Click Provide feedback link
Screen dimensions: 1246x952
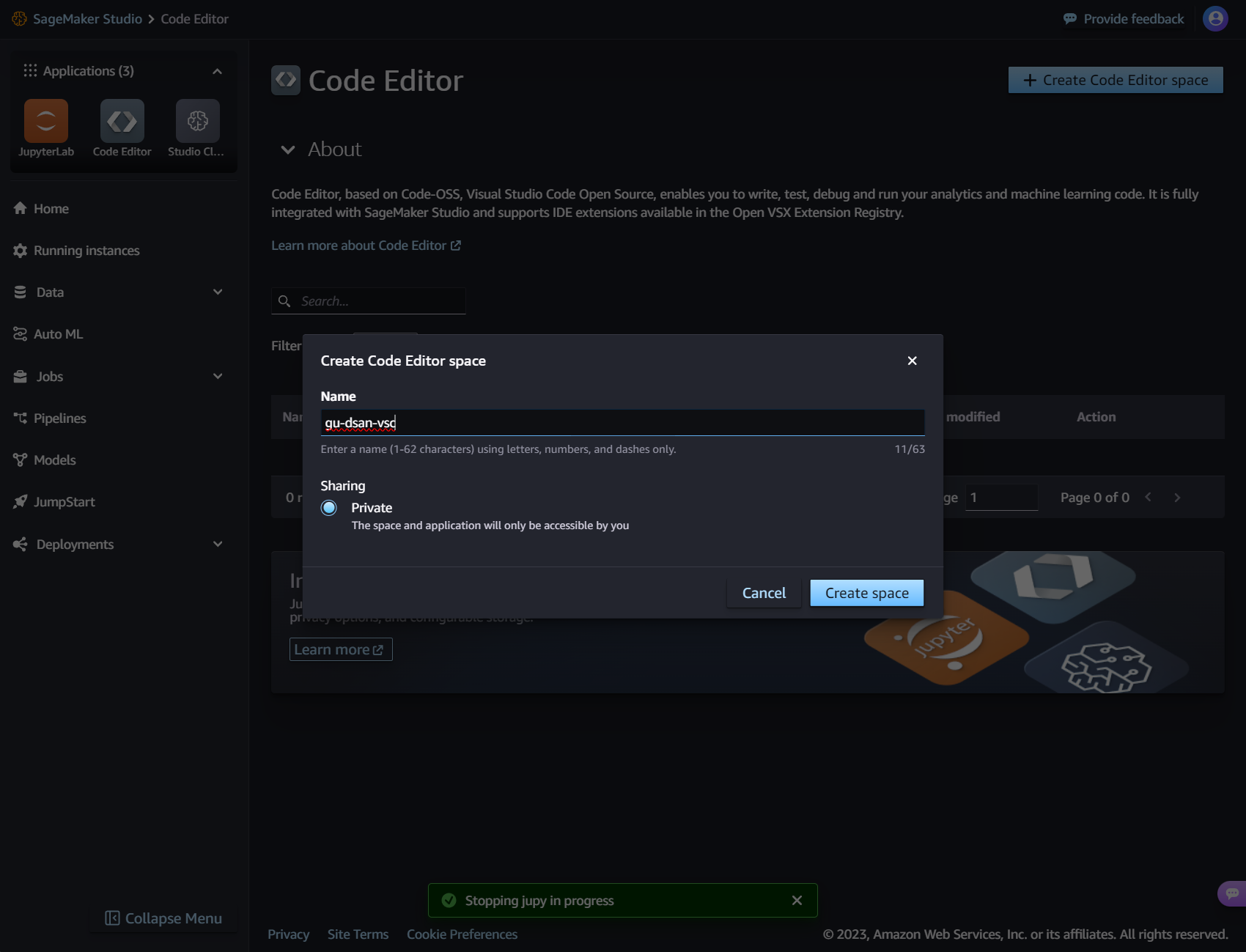(x=1133, y=19)
